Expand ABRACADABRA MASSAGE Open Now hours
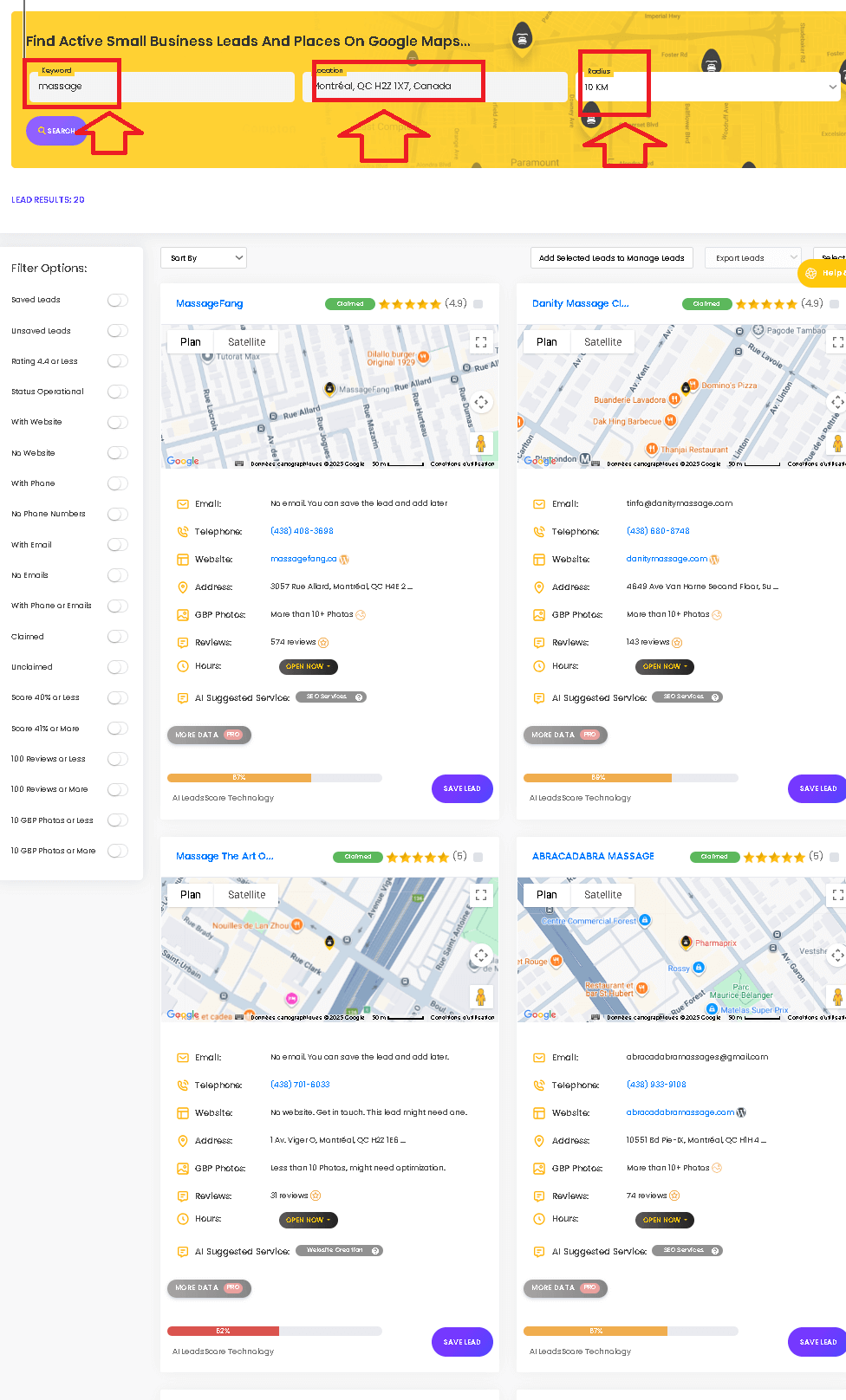 coord(665,1220)
